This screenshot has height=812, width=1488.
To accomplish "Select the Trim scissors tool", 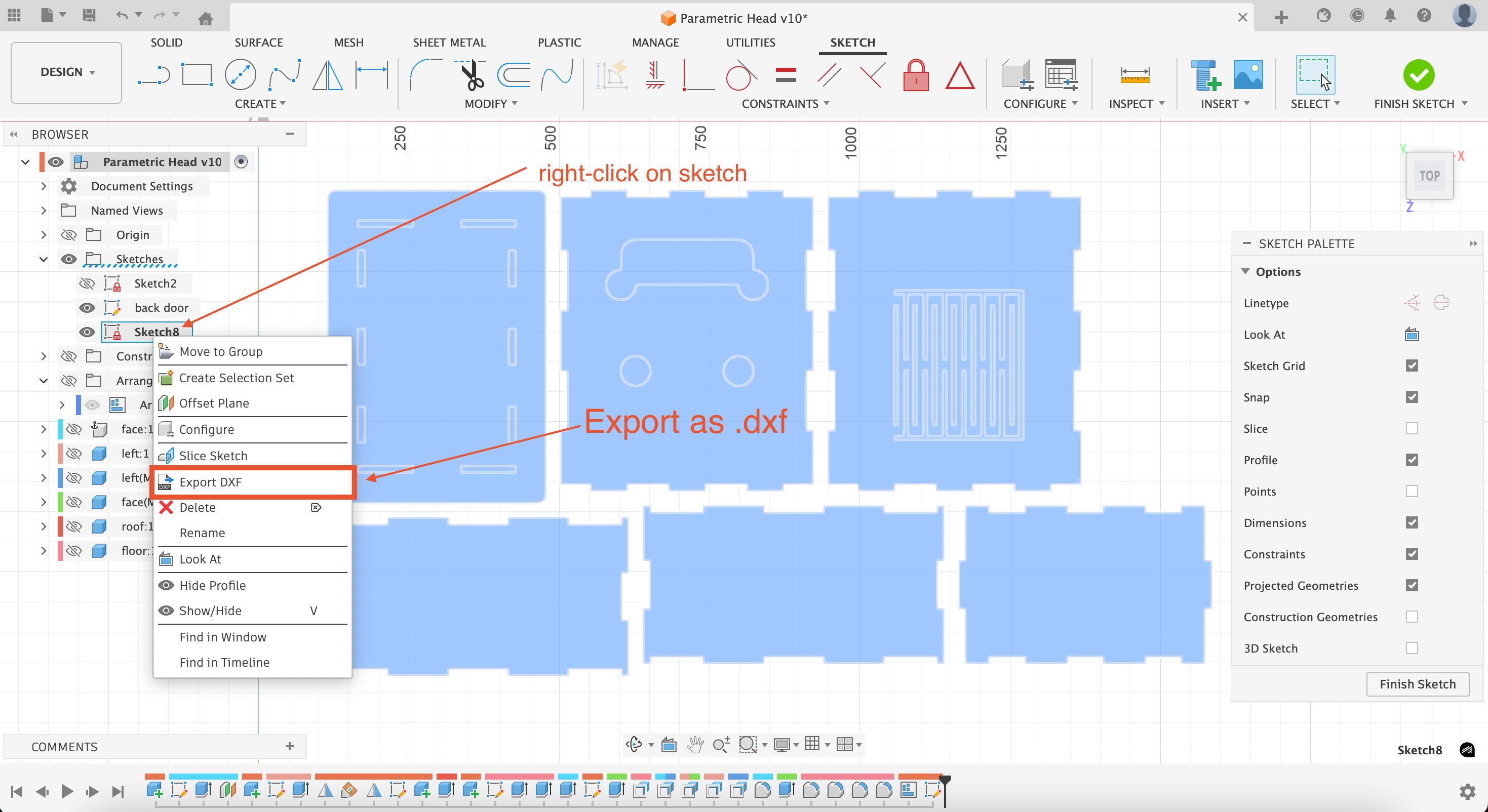I will click(x=472, y=75).
